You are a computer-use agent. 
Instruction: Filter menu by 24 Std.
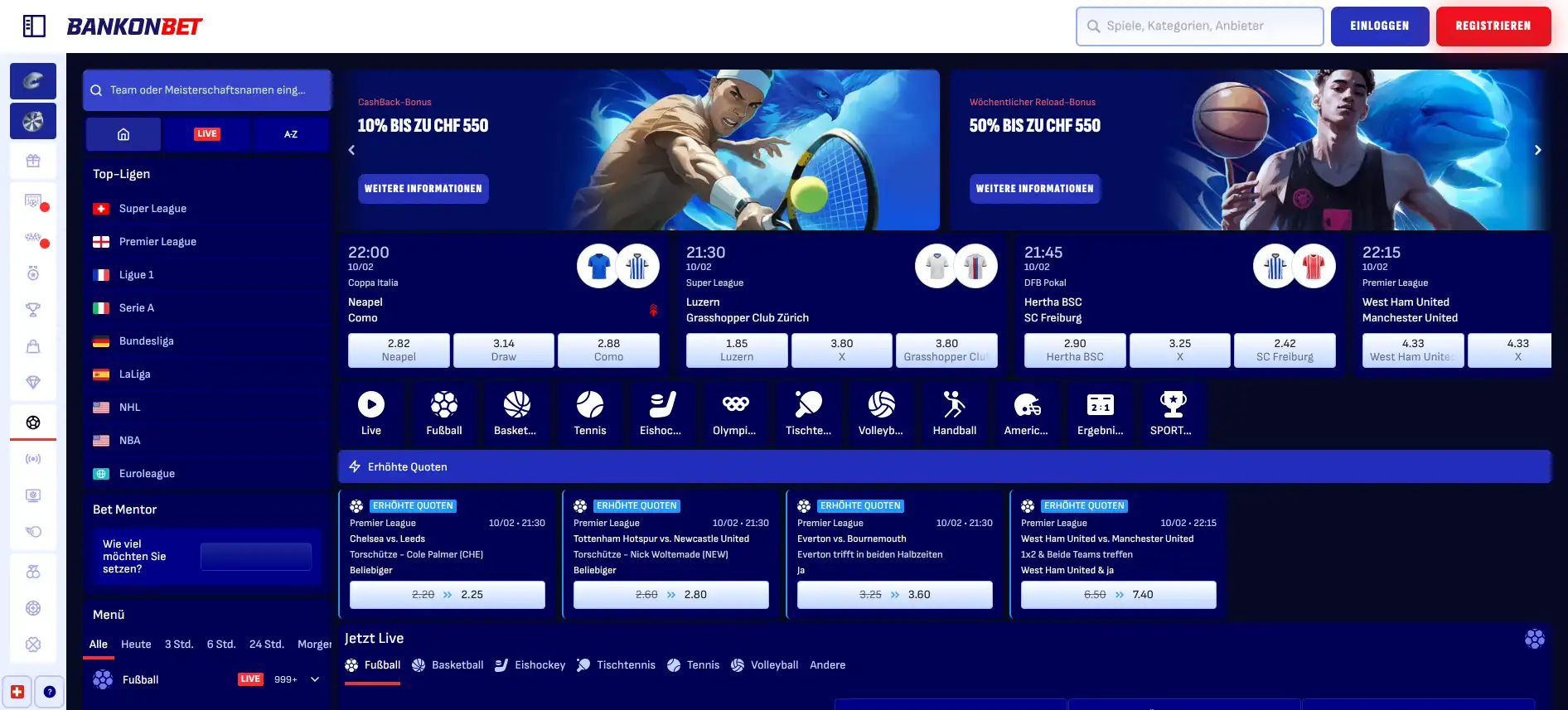click(267, 644)
